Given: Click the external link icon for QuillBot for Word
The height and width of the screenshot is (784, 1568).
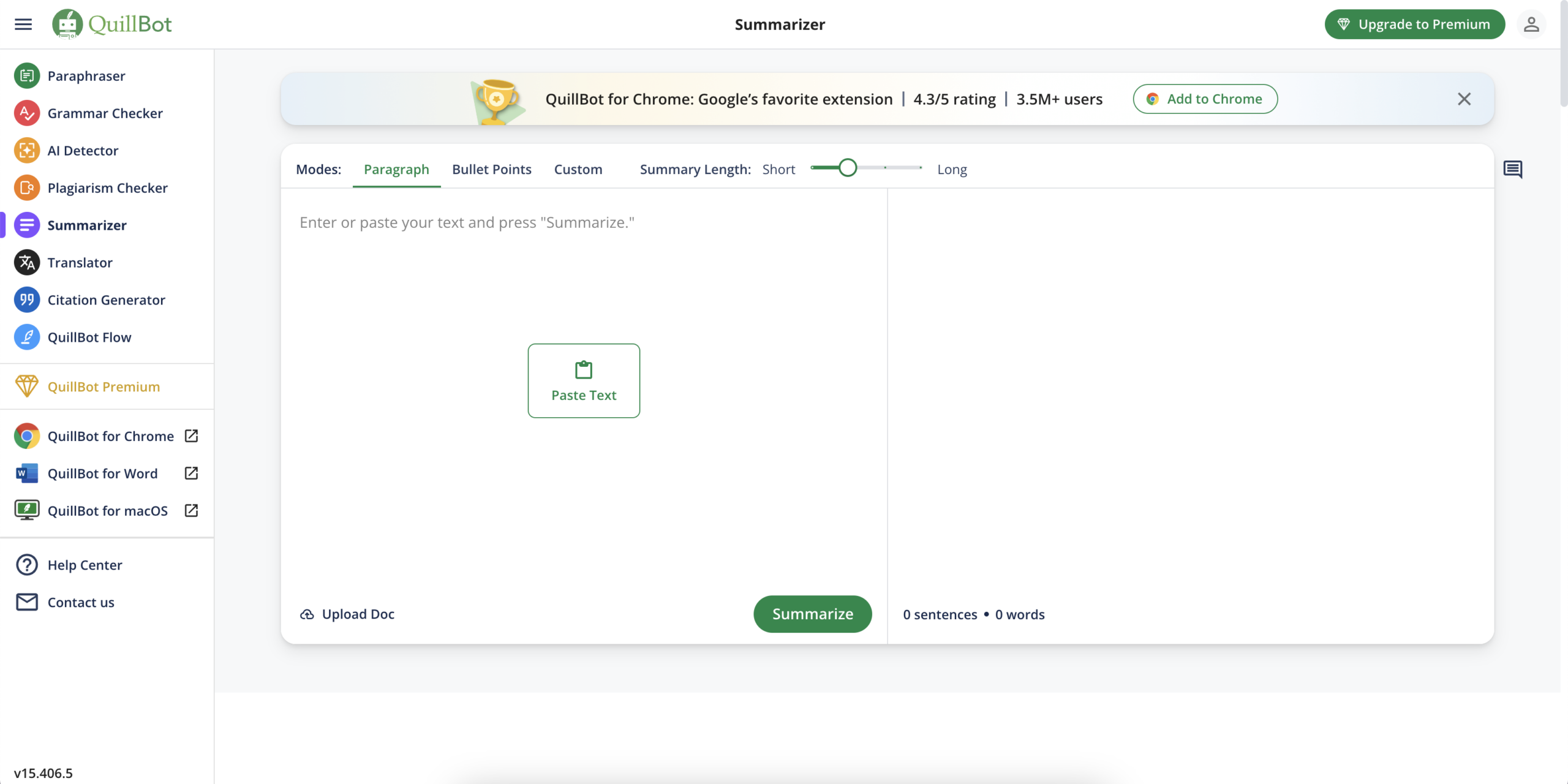Looking at the screenshot, I should 191,473.
